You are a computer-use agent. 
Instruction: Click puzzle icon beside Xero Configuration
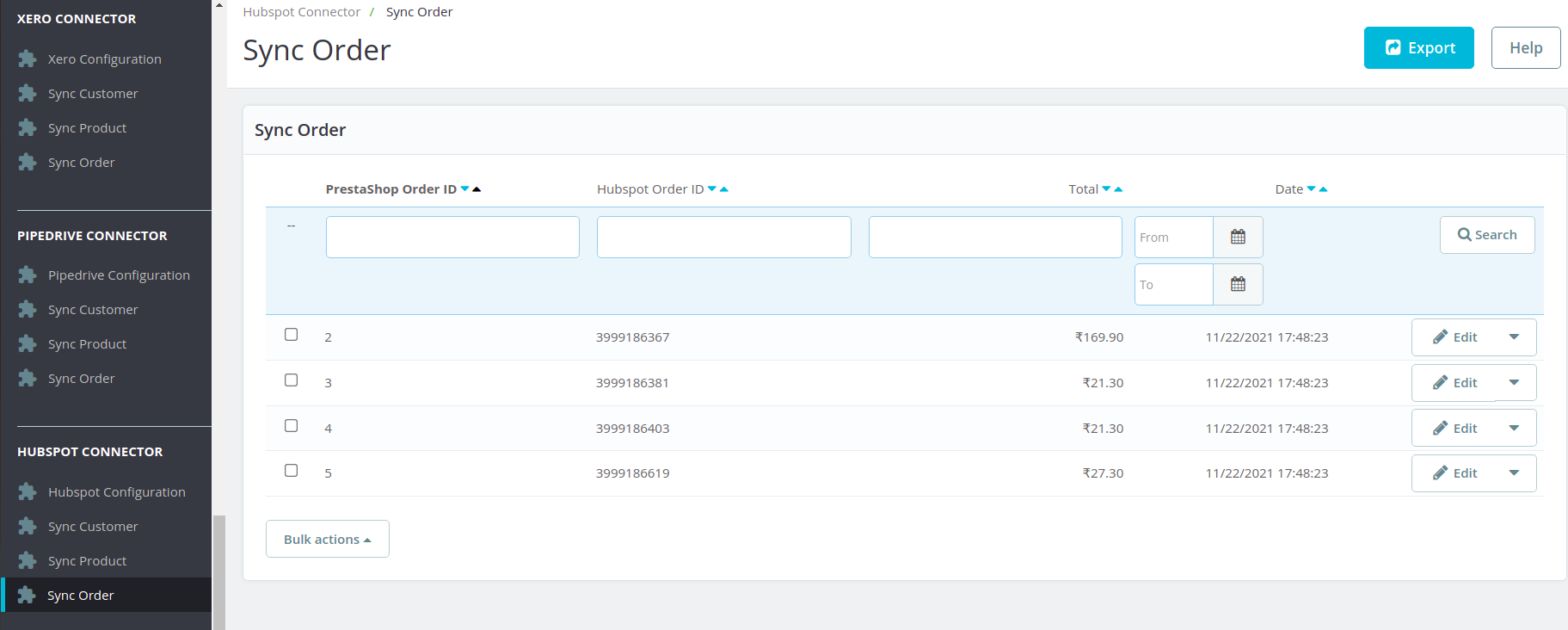coord(28,59)
